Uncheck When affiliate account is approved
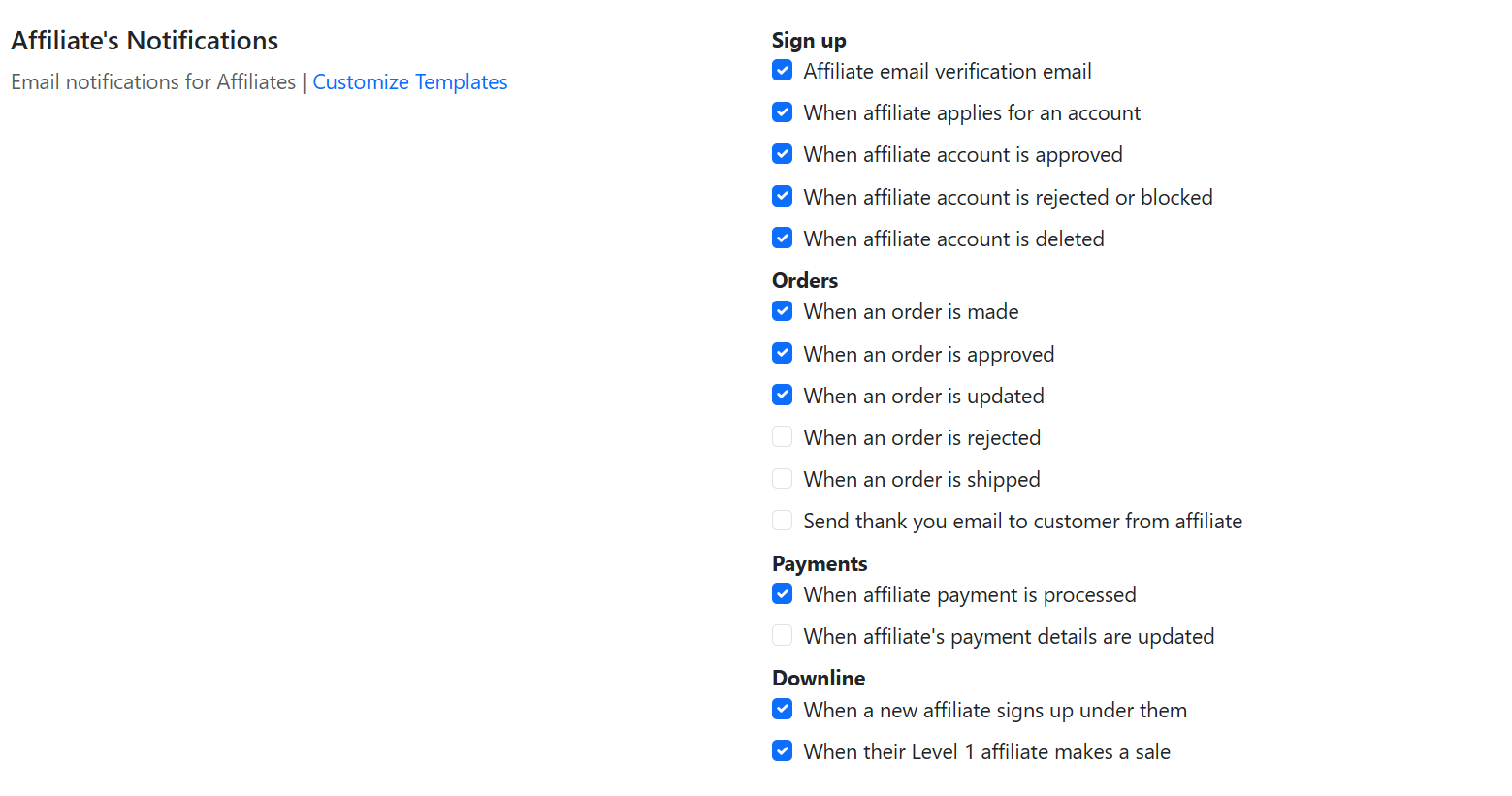This screenshot has height=796, width=1512. coord(783,154)
